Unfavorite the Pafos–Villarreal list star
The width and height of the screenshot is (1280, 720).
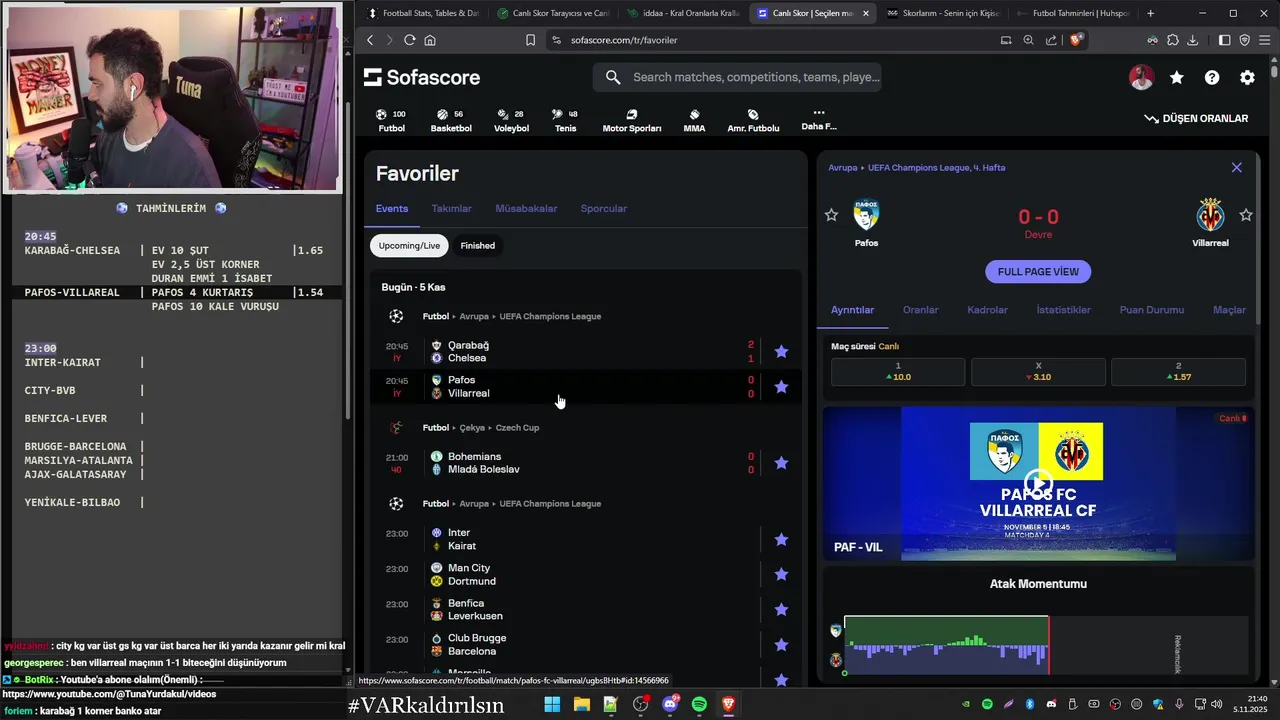pyautogui.click(x=781, y=386)
